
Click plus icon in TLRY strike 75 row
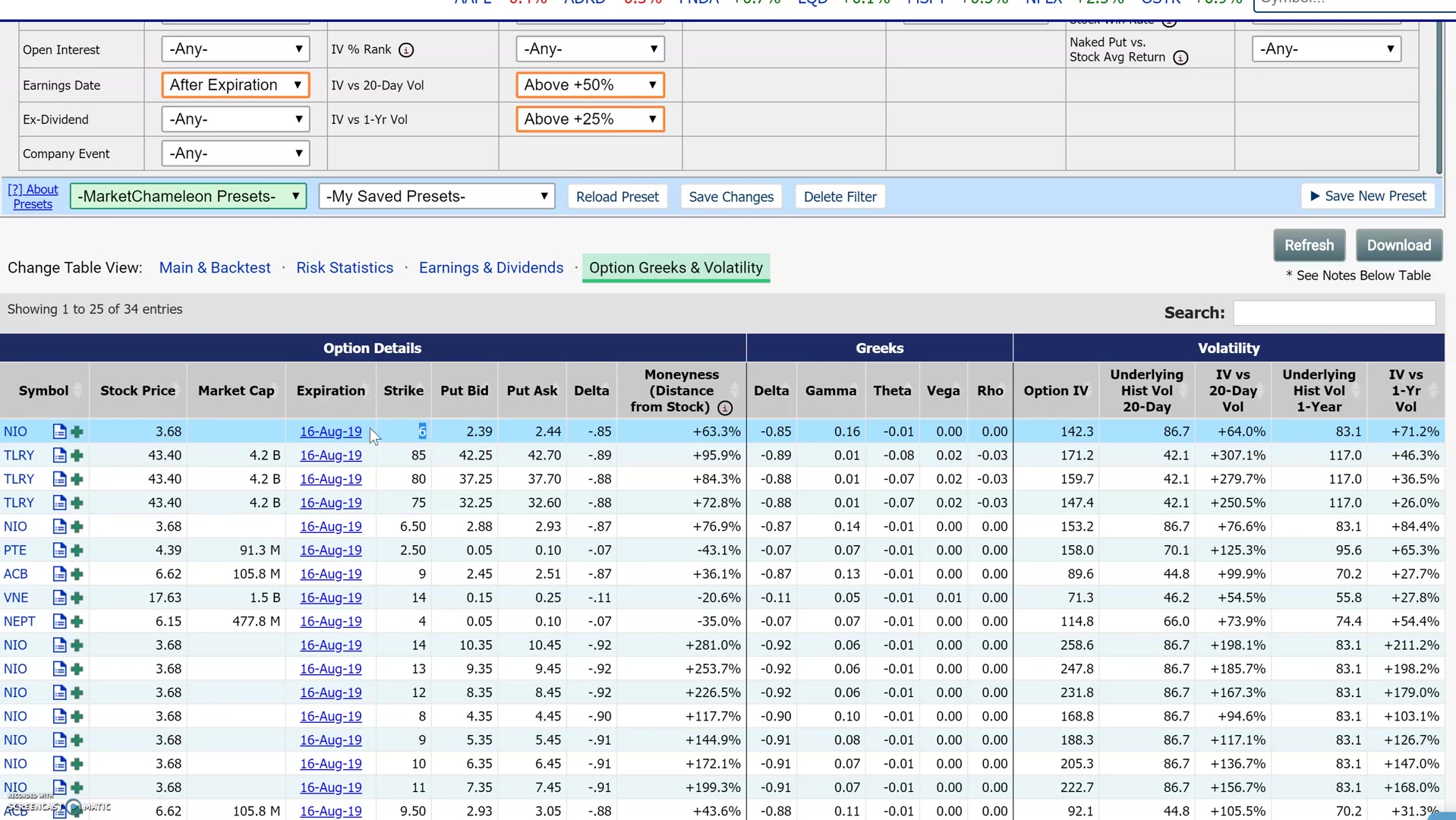point(77,503)
